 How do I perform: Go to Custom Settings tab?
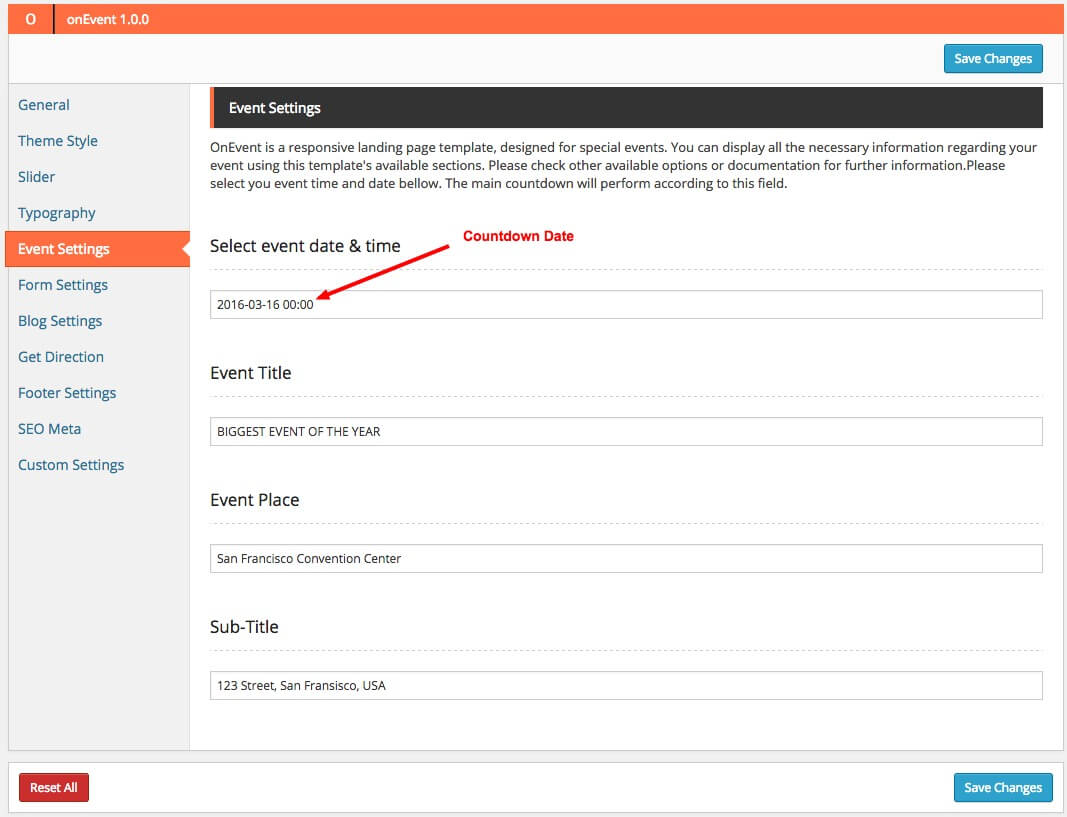click(x=71, y=465)
